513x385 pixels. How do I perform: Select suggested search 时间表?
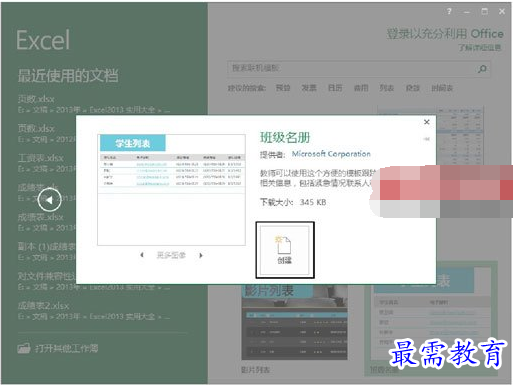[x=442, y=88]
